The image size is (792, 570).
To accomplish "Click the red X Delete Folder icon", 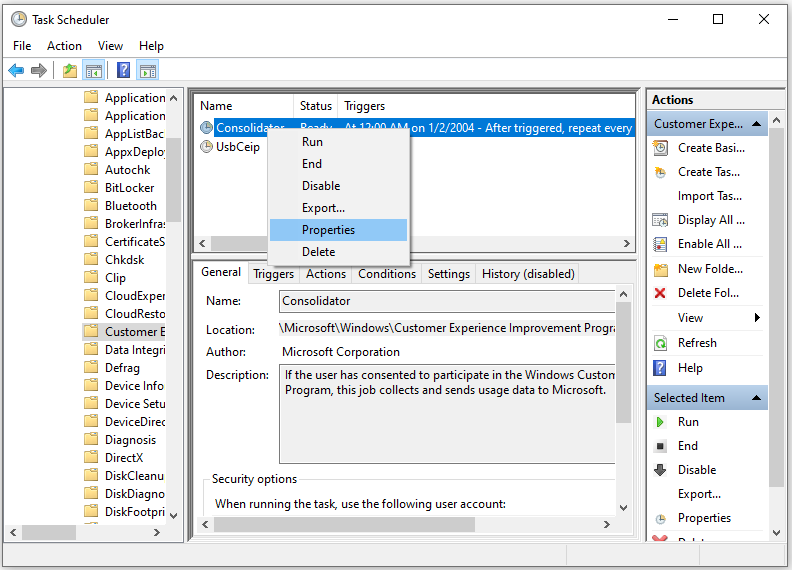I will pos(660,293).
